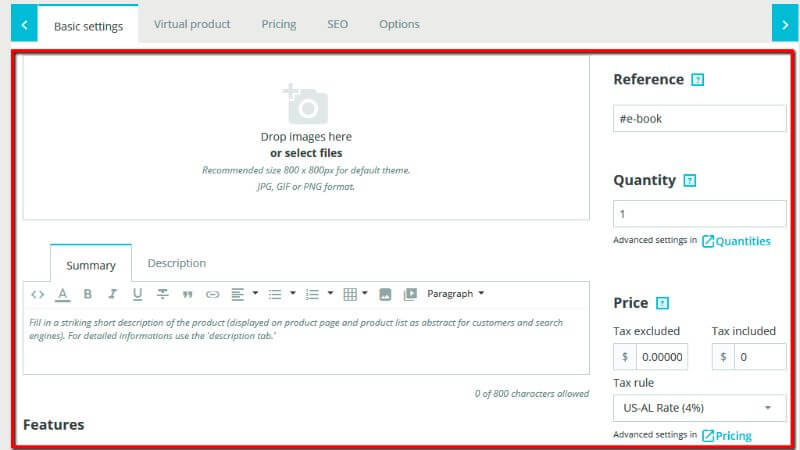The image size is (800, 450).
Task: Click the 'Features' heading
Action: tap(54, 424)
